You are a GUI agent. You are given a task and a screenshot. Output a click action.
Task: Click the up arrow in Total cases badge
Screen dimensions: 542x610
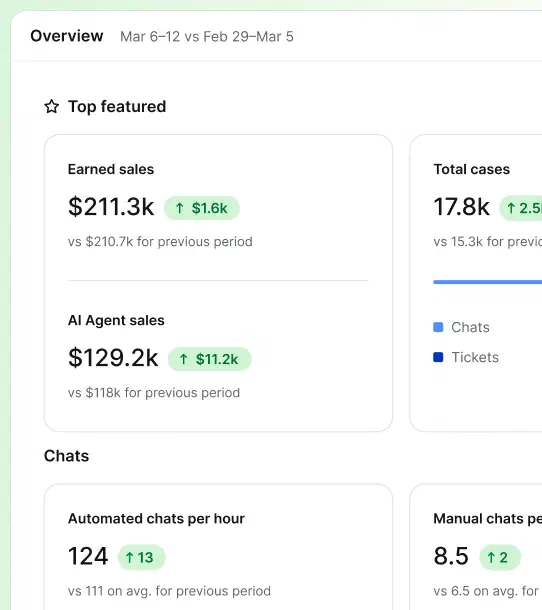pos(511,208)
